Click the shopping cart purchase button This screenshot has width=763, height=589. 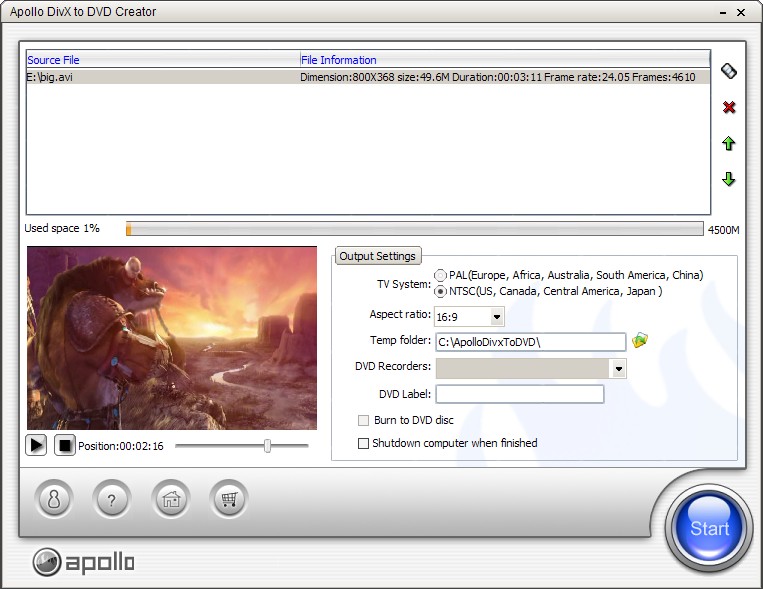(229, 500)
